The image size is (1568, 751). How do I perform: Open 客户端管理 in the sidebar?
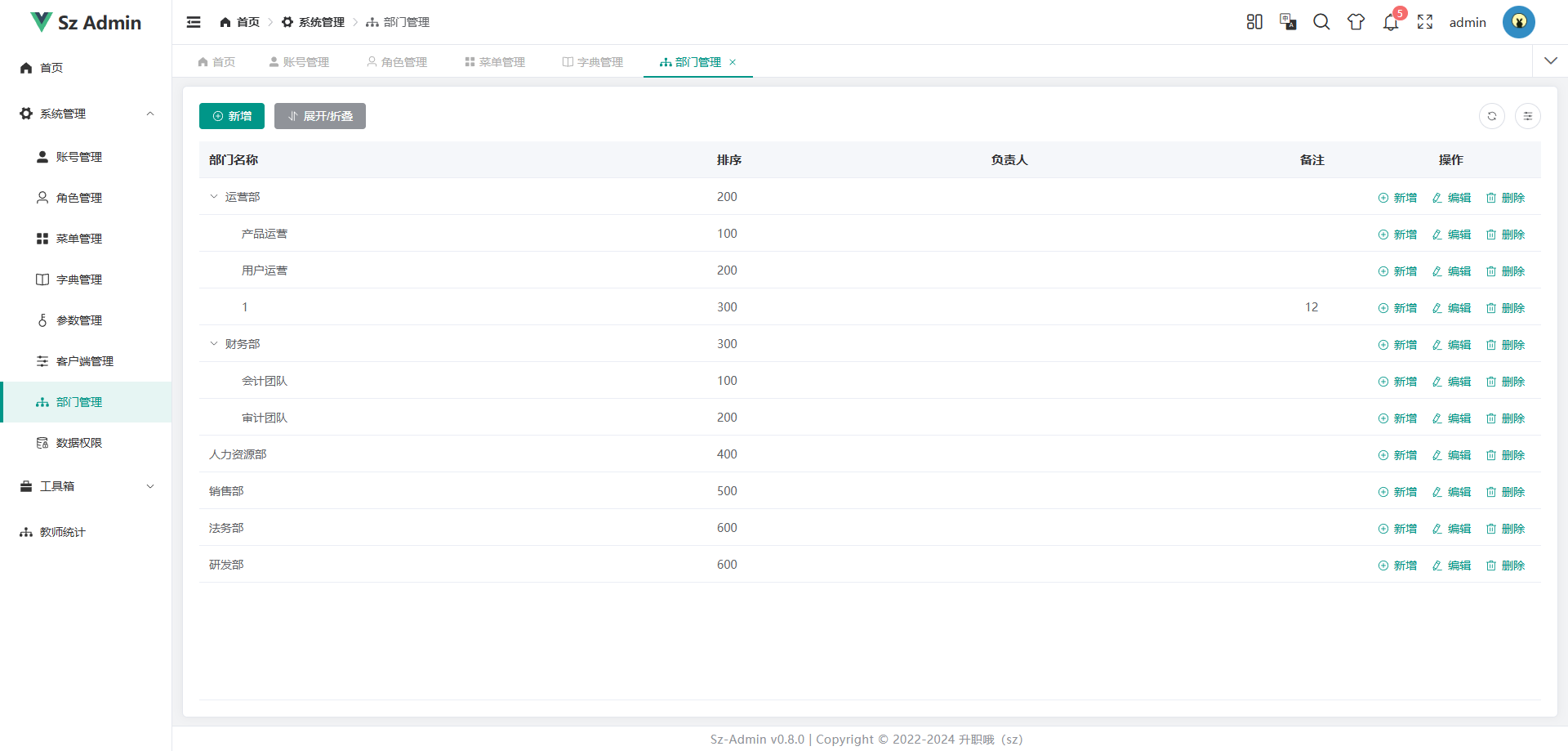(86, 361)
